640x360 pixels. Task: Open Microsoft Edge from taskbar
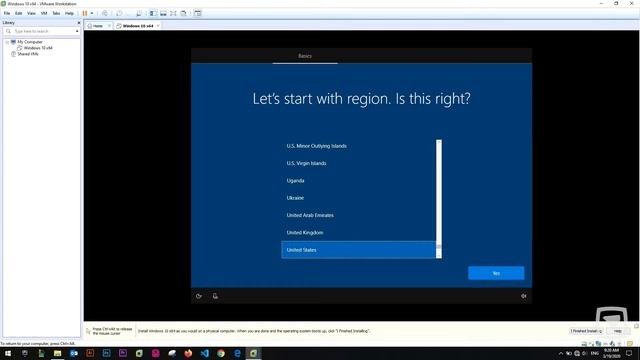pyautogui.click(x=237, y=353)
